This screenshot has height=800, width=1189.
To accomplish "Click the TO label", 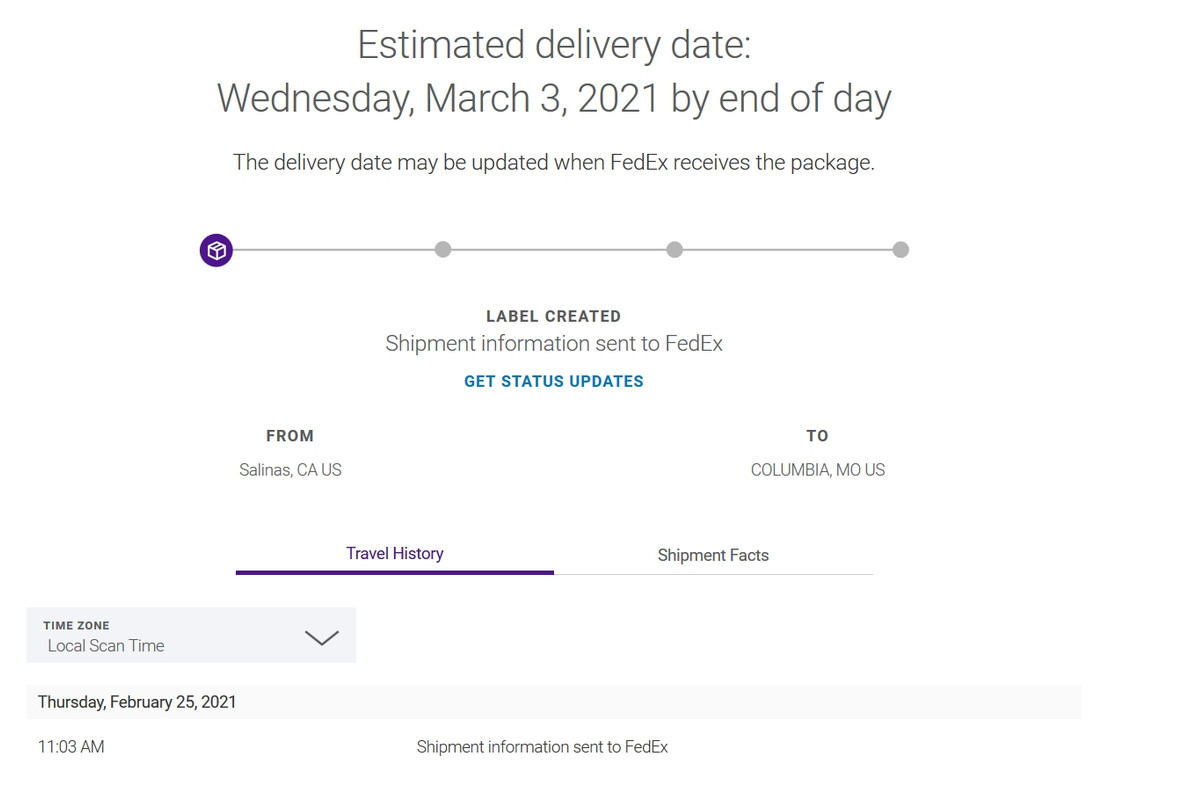I will (817, 436).
